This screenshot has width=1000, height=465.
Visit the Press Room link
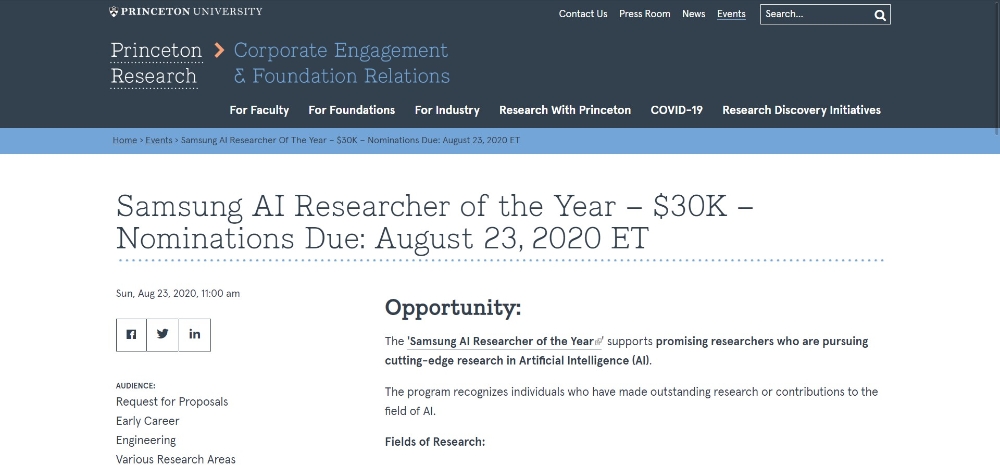(x=645, y=14)
